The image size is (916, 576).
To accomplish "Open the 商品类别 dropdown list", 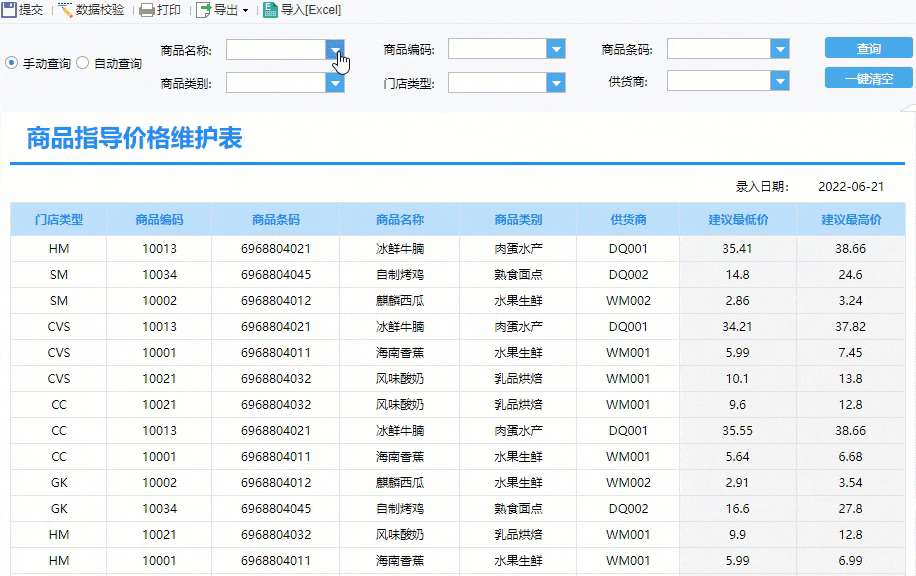I will point(335,83).
